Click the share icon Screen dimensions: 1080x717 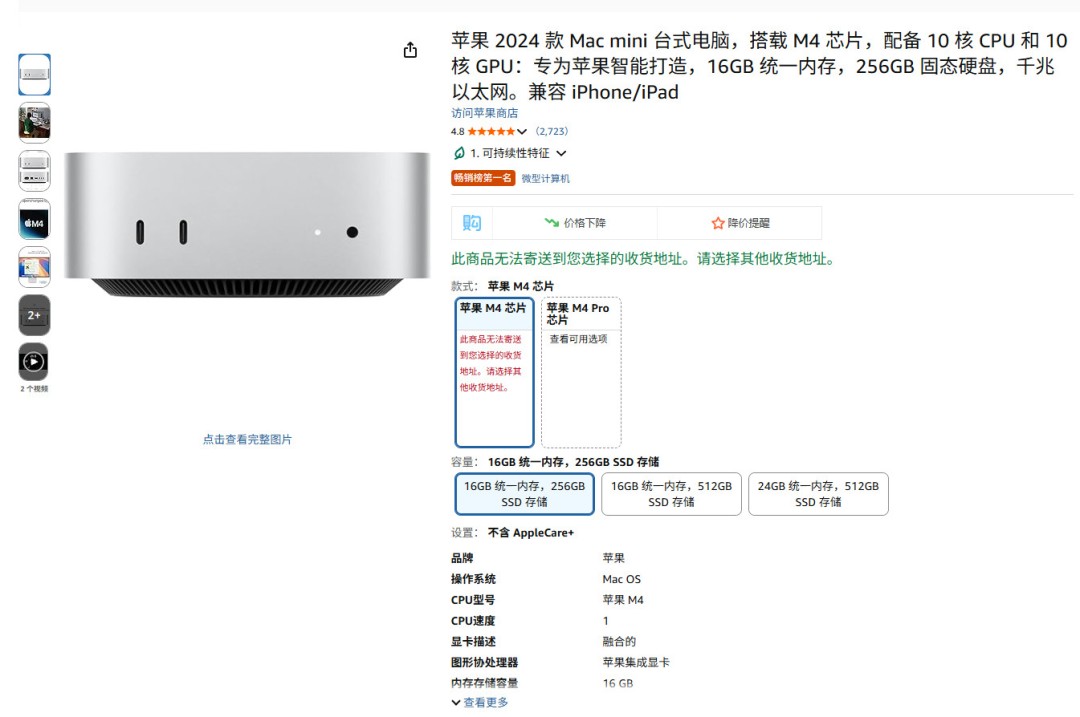point(411,49)
